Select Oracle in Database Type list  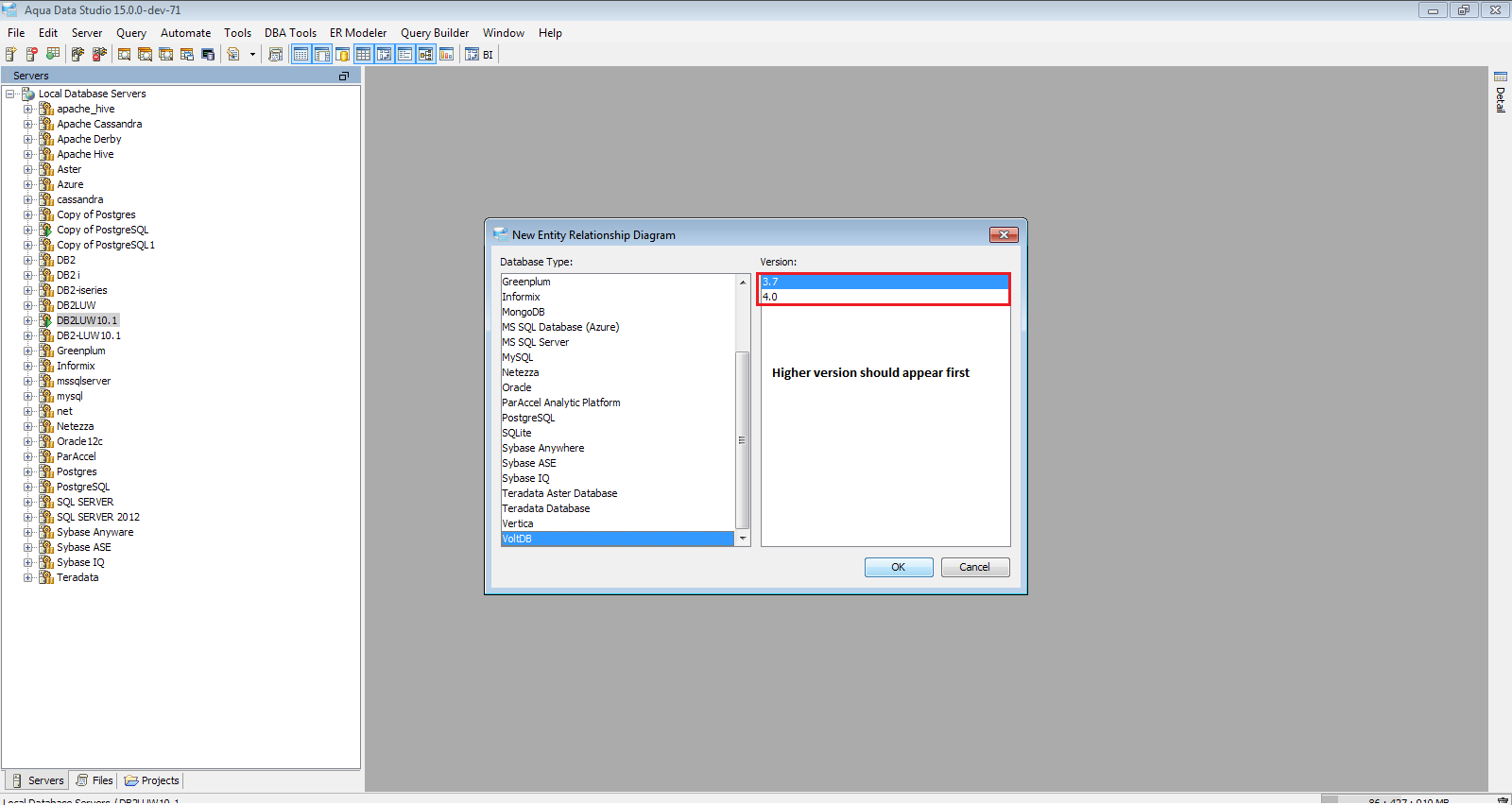click(x=618, y=387)
